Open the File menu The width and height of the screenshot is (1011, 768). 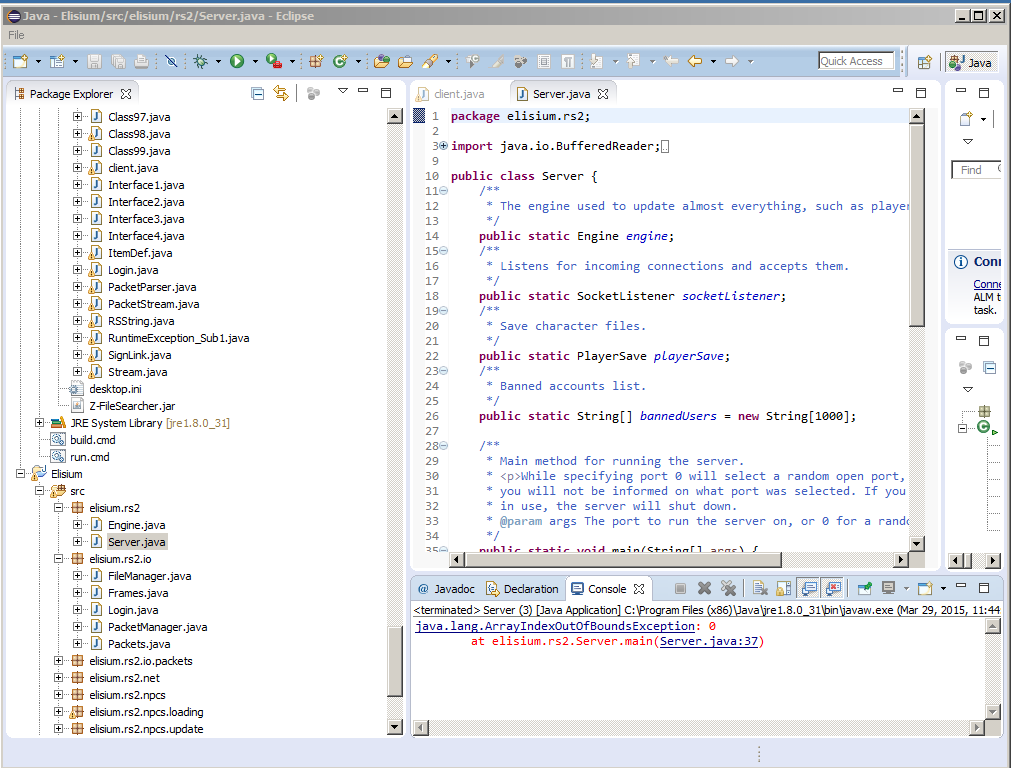16,35
